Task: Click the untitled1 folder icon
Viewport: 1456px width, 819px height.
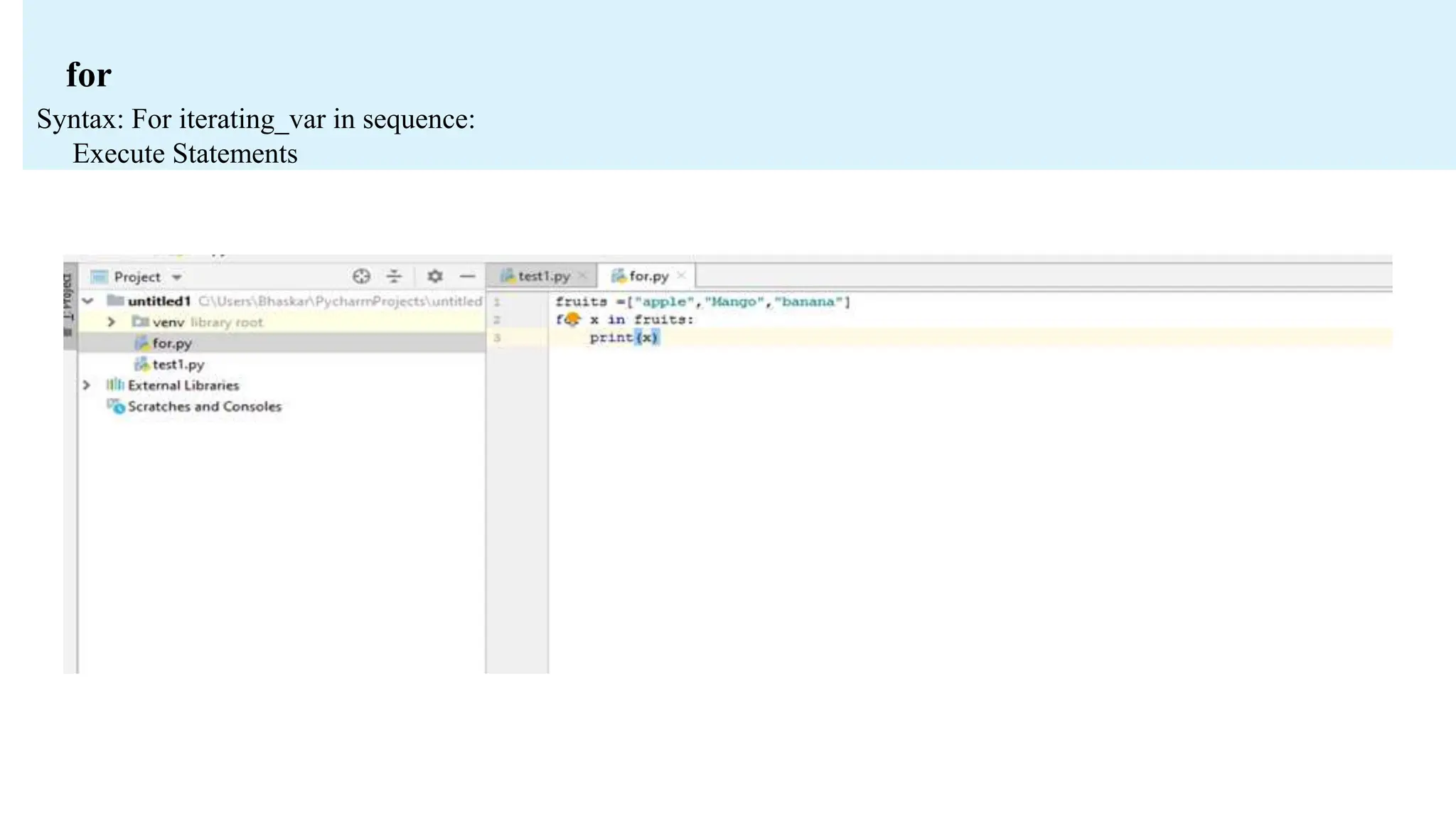Action: click(115, 301)
